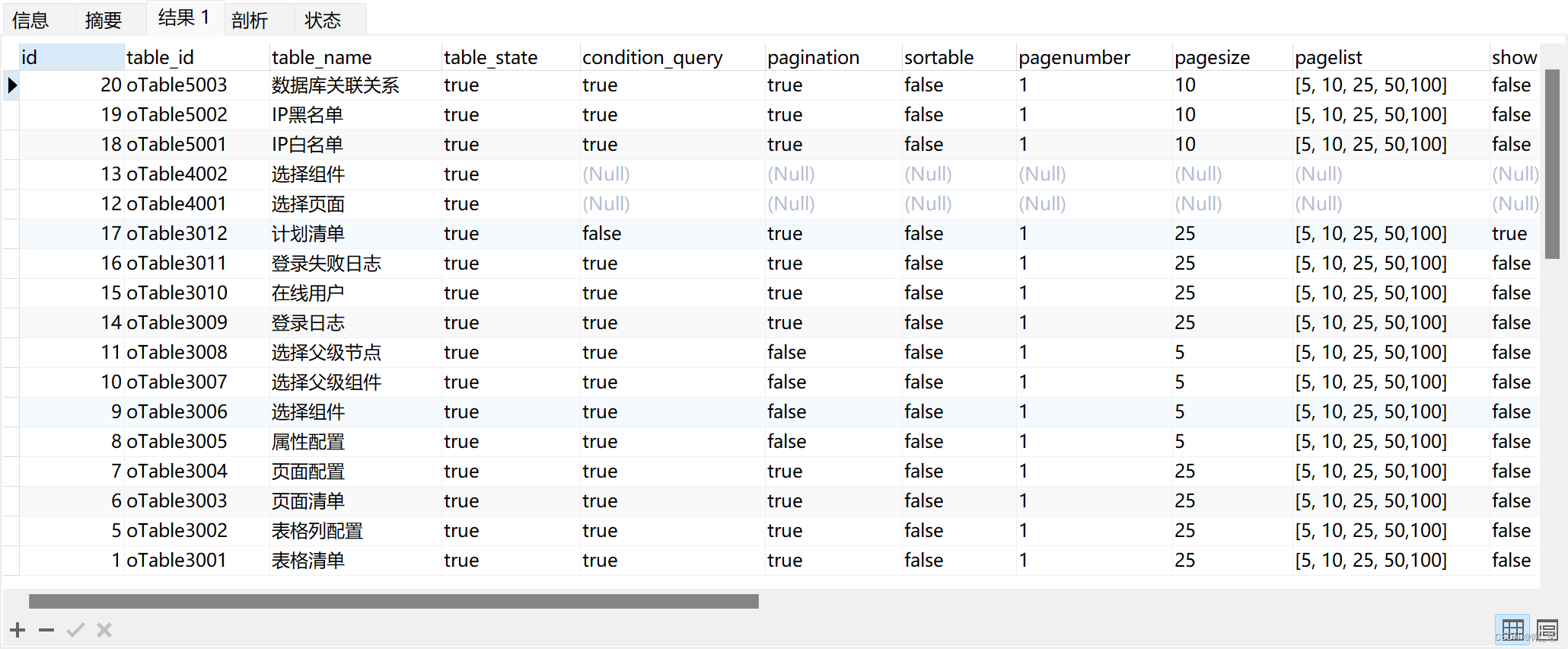Click the discard changes X icon
Image resolution: width=1568 pixels, height=649 pixels.
coord(104,630)
